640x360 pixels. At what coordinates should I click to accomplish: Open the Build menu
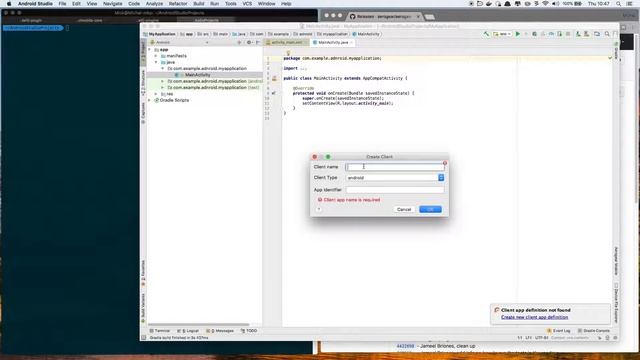point(199,4)
